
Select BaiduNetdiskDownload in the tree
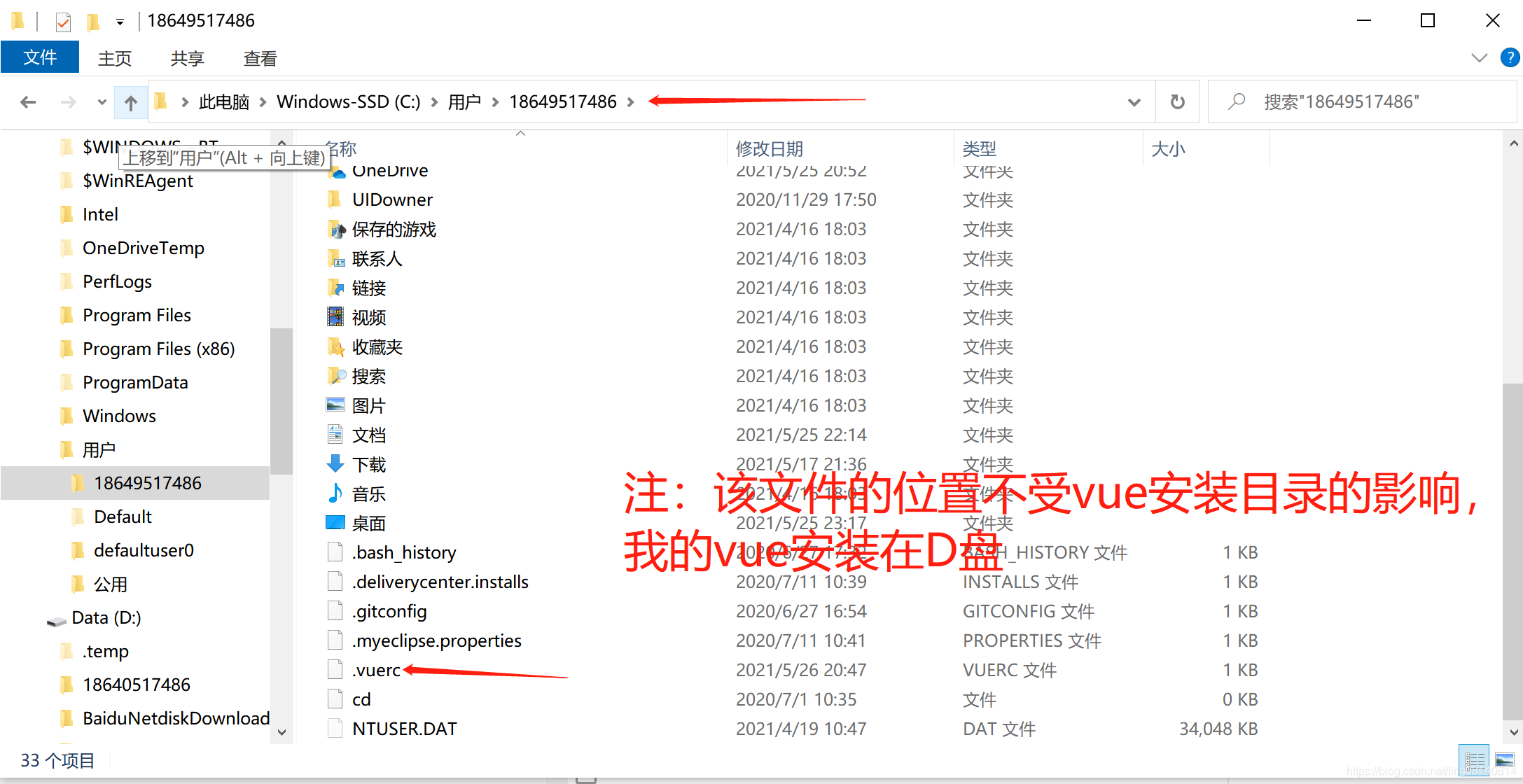(176, 718)
